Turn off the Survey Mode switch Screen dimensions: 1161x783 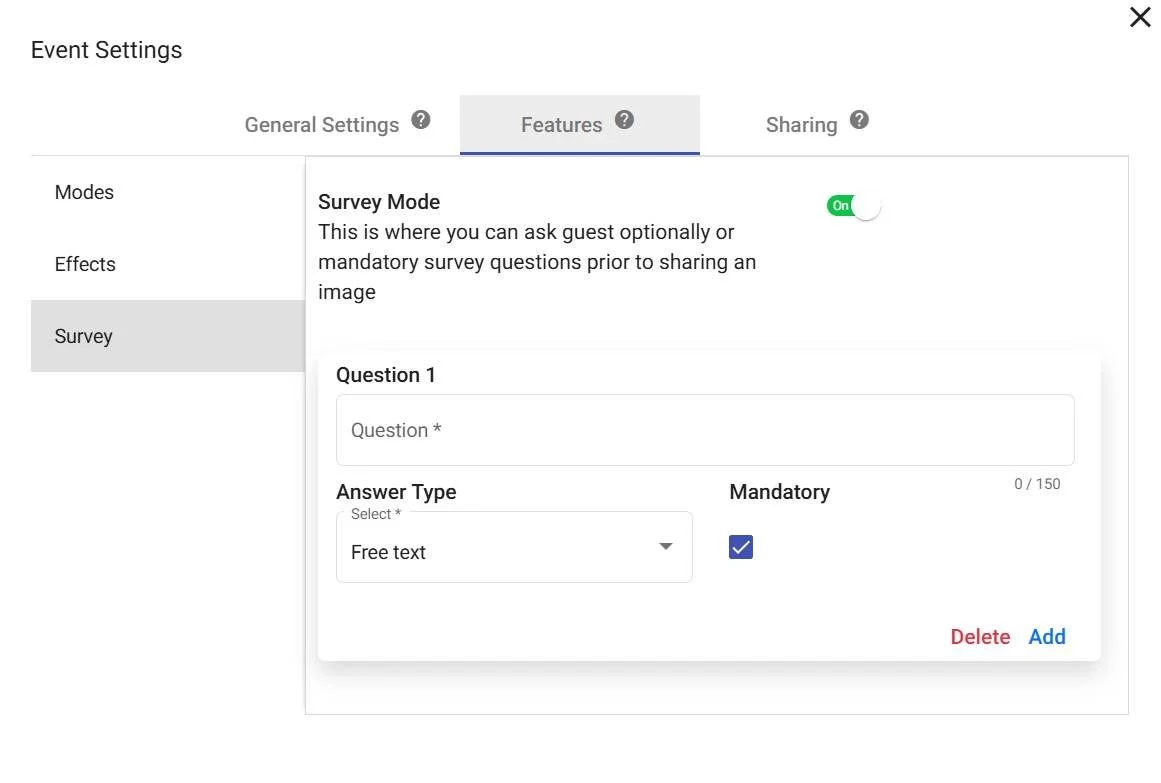(853, 206)
